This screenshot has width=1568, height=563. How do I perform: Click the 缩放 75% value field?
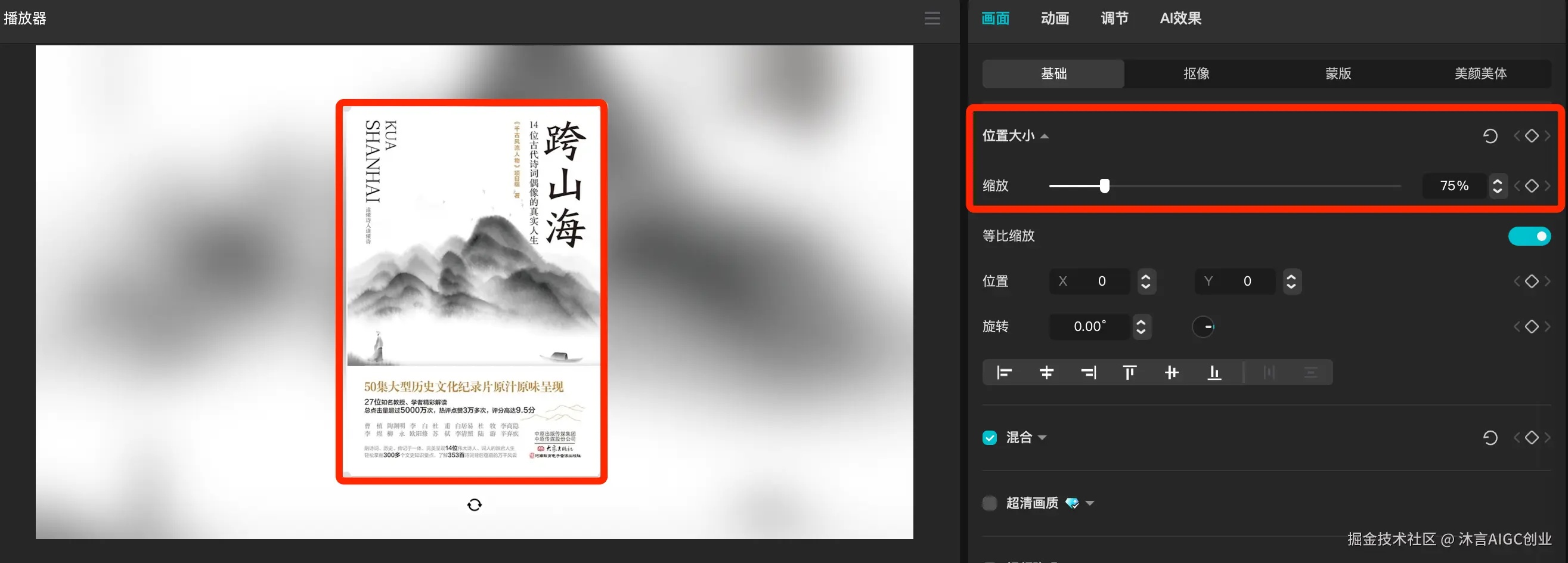(1454, 185)
